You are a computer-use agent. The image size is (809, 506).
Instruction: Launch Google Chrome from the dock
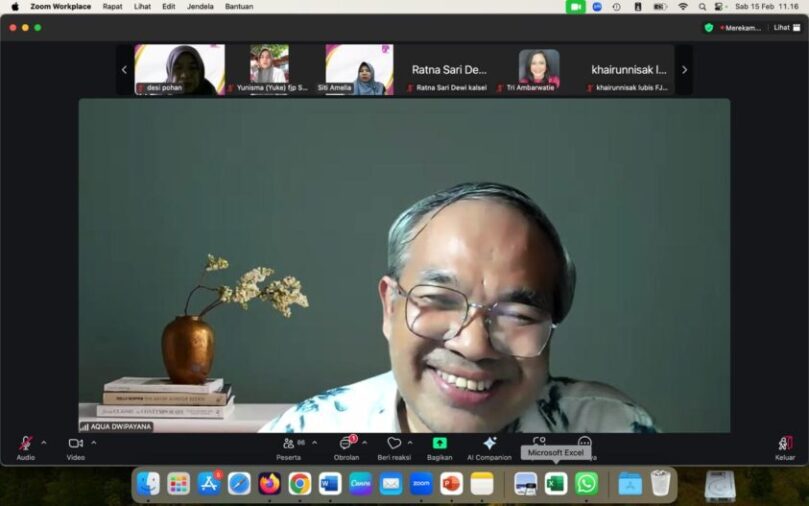300,484
